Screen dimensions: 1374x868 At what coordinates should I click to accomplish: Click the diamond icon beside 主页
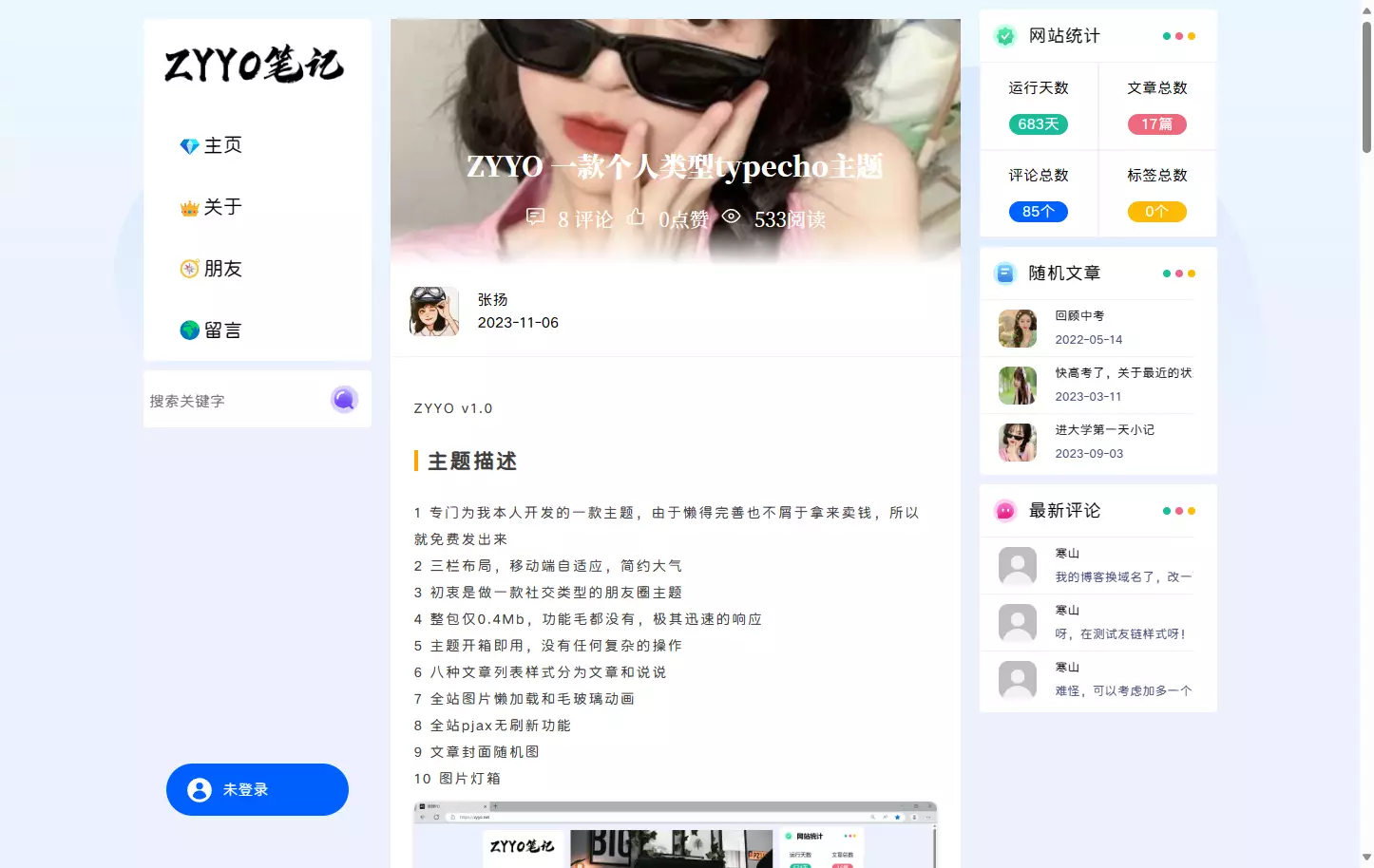[190, 146]
